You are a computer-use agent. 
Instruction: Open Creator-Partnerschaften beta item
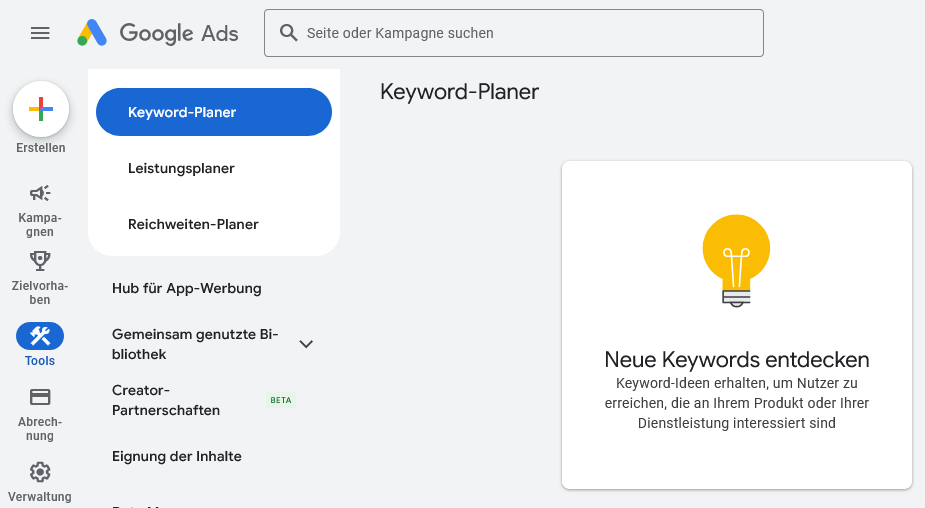coord(166,400)
